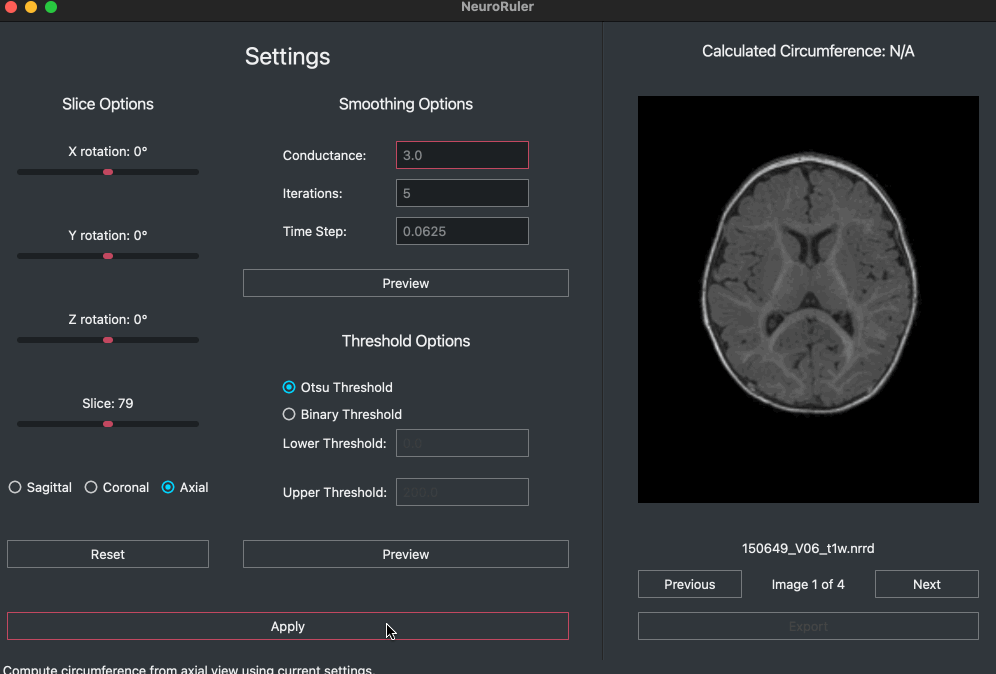Image resolution: width=996 pixels, height=674 pixels.
Task: Click the Threshold Options heading
Action: (x=406, y=341)
